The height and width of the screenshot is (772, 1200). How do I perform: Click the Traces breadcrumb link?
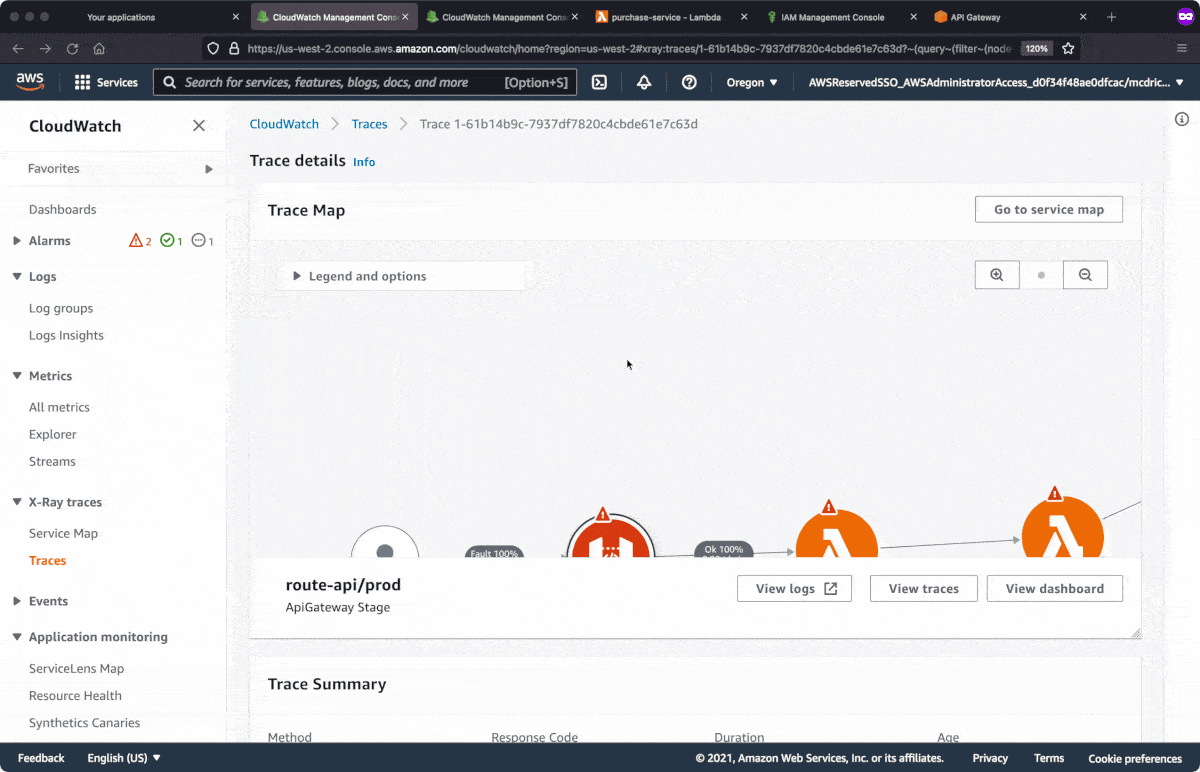point(369,123)
